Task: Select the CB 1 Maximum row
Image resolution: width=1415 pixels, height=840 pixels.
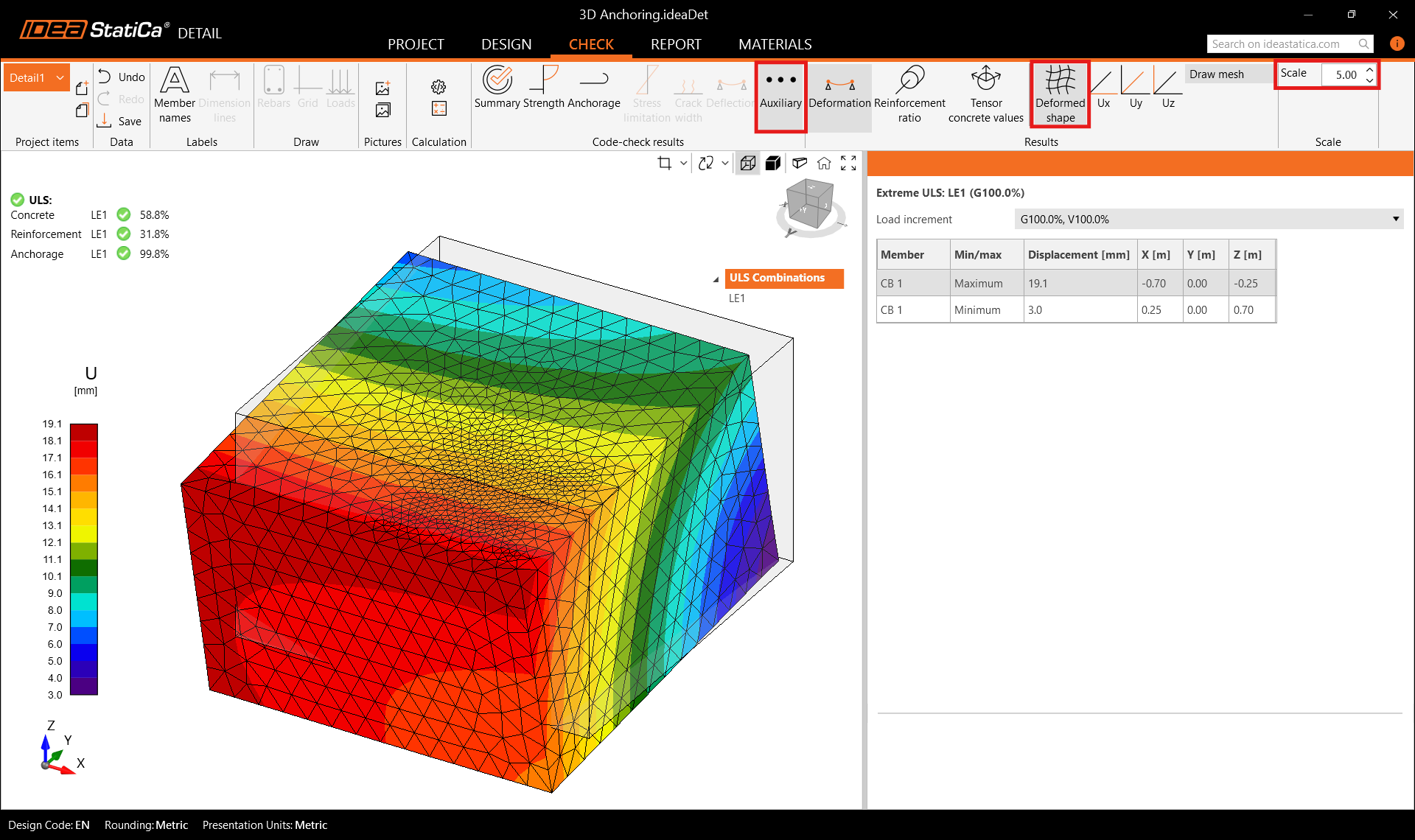Action: 1076,283
